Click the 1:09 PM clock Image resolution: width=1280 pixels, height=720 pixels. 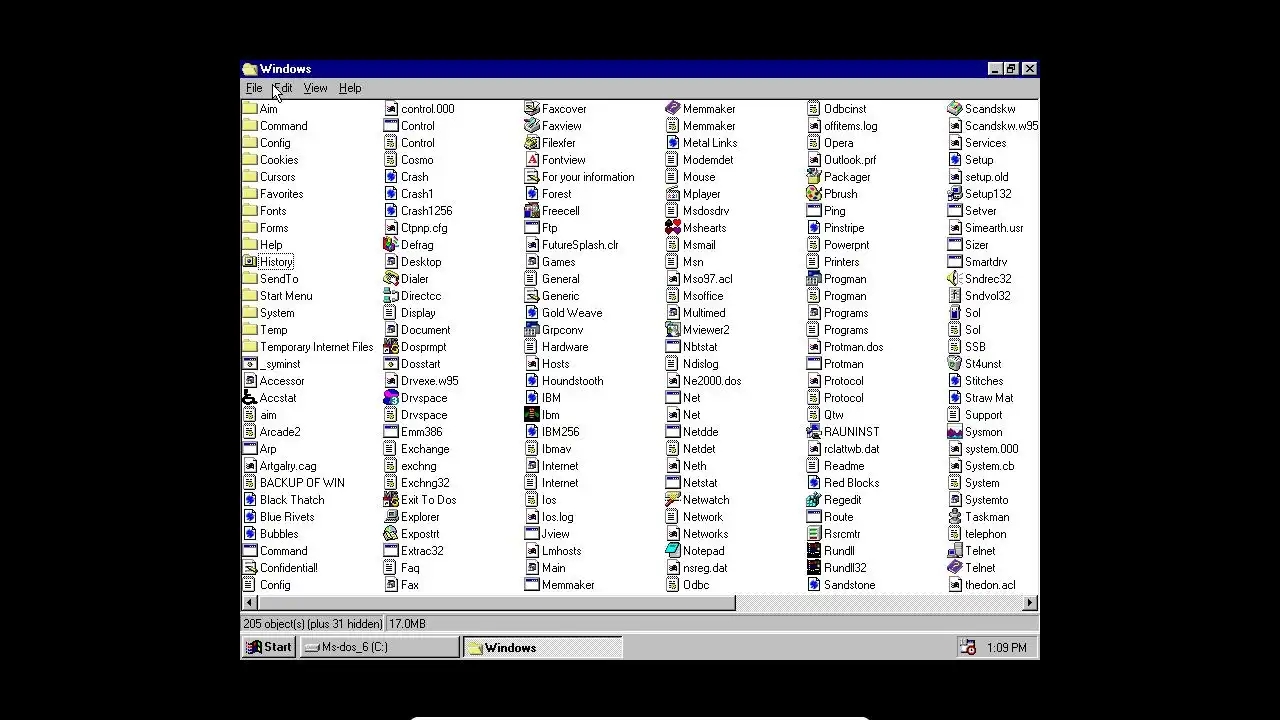pyautogui.click(x=1006, y=648)
